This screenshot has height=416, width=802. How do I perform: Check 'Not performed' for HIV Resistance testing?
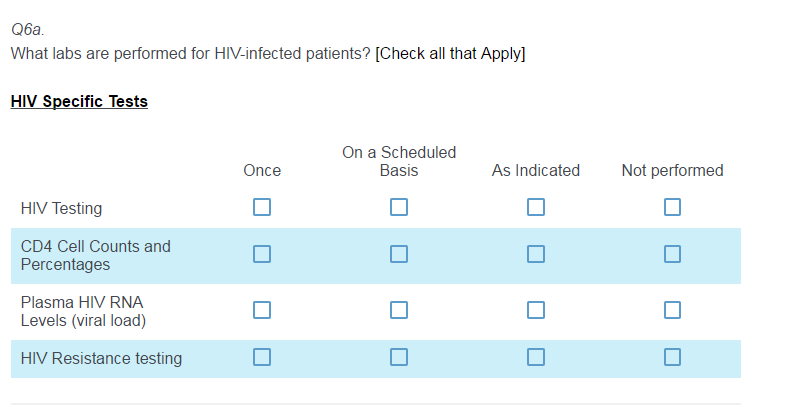(672, 356)
